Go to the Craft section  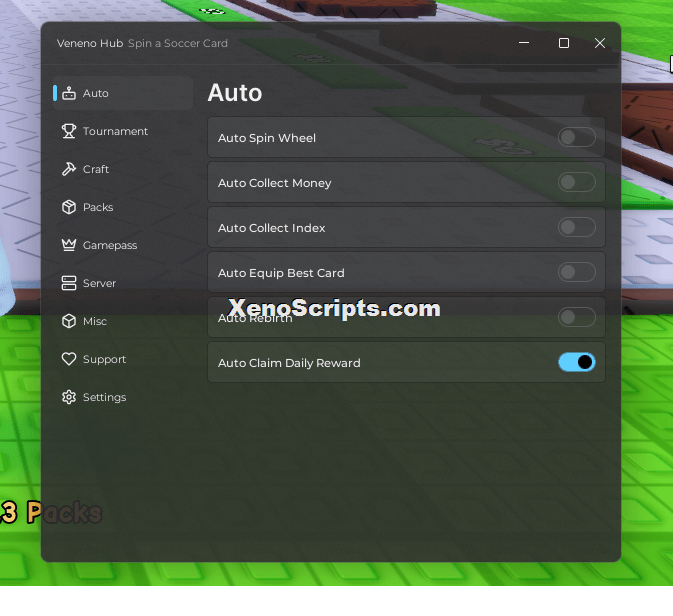tap(96, 169)
